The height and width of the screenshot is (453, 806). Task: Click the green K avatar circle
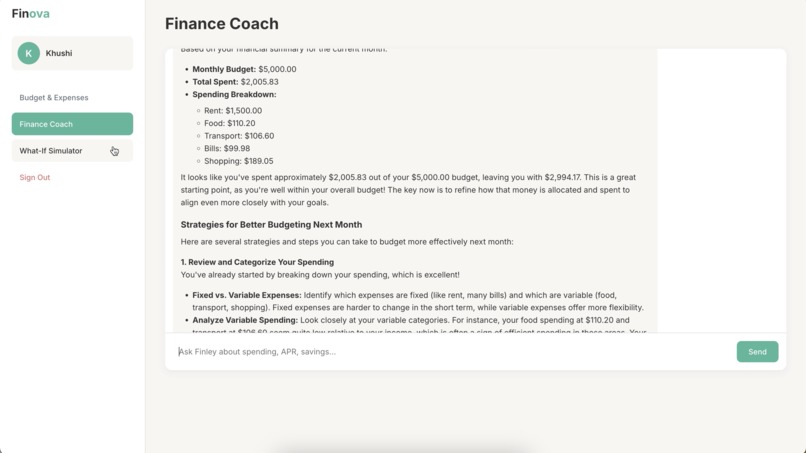coord(29,53)
